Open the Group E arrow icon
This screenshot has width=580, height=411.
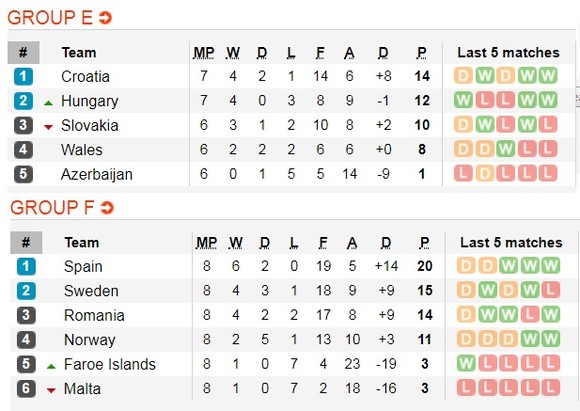105,18
